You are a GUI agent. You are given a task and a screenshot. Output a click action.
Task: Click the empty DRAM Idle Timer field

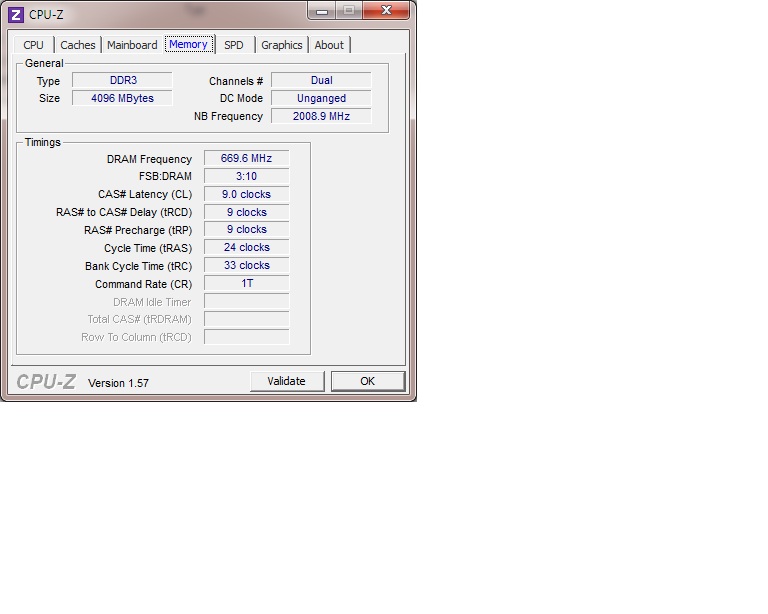tap(246, 301)
